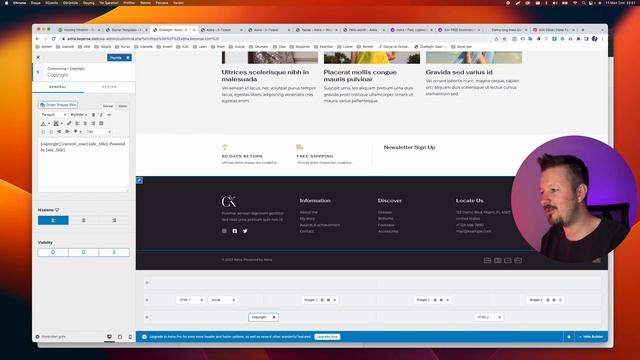Open the Instagram icon in the footer

tap(224, 231)
